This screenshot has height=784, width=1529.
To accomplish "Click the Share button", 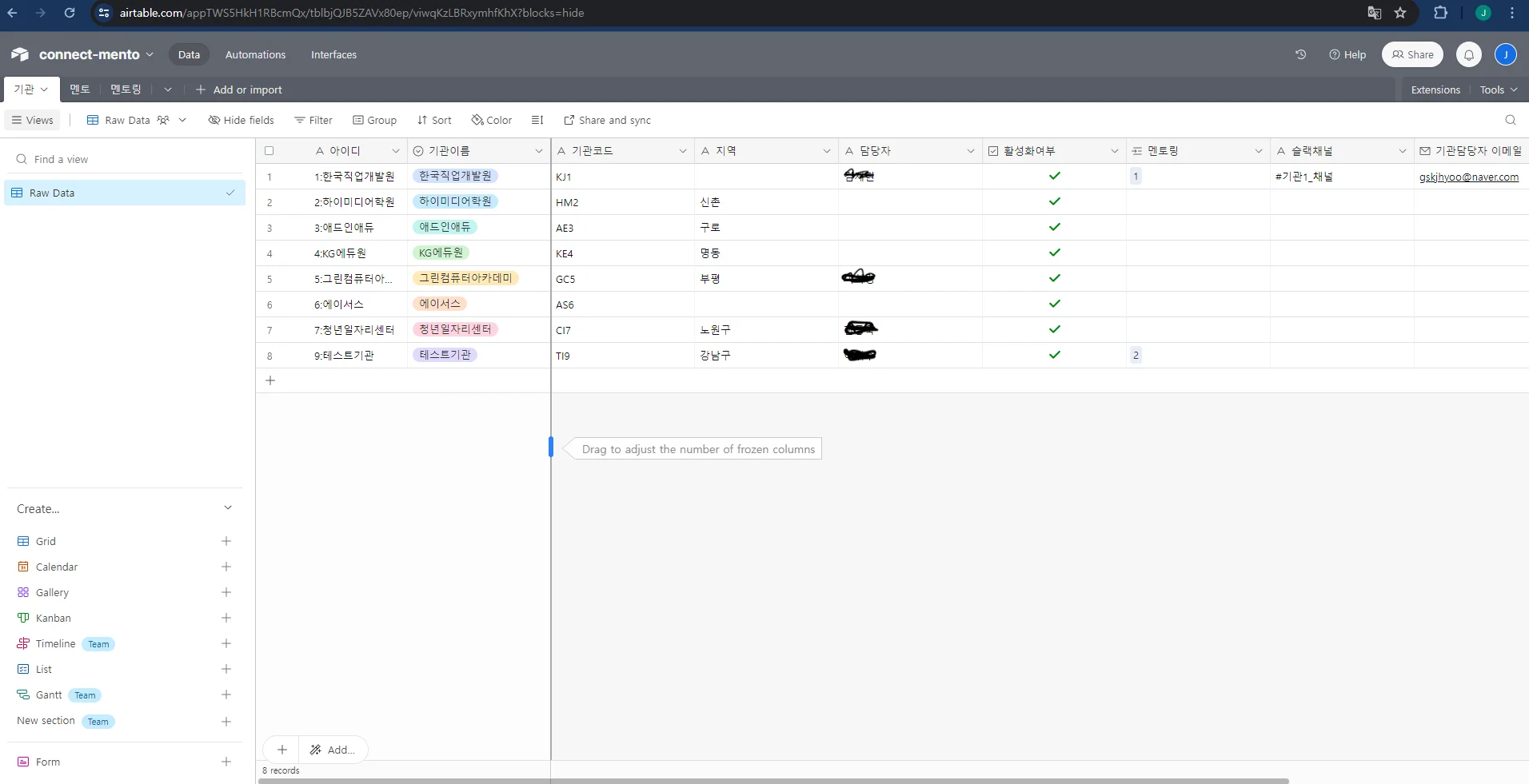I will pos(1412,54).
